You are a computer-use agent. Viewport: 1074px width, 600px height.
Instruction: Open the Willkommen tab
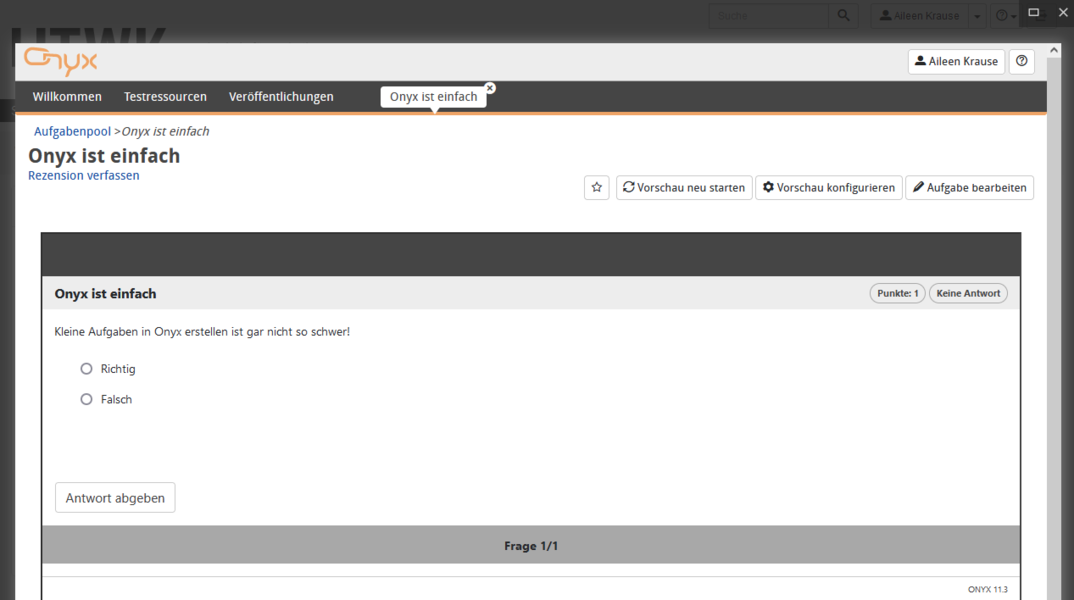(67, 97)
